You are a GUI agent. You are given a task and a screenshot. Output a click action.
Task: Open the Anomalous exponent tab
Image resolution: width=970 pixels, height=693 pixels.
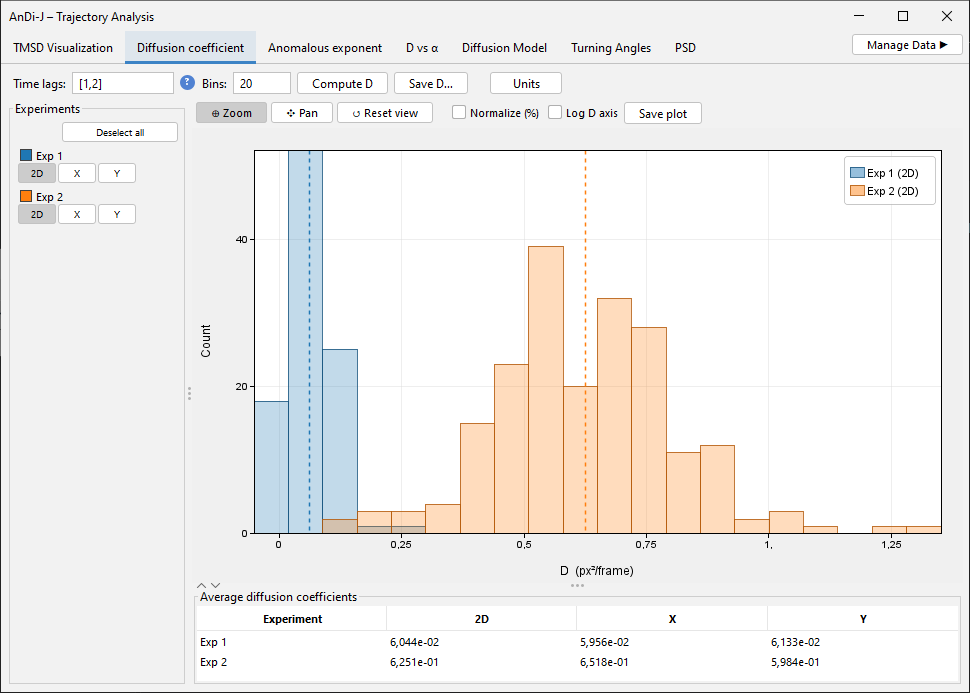[325, 48]
